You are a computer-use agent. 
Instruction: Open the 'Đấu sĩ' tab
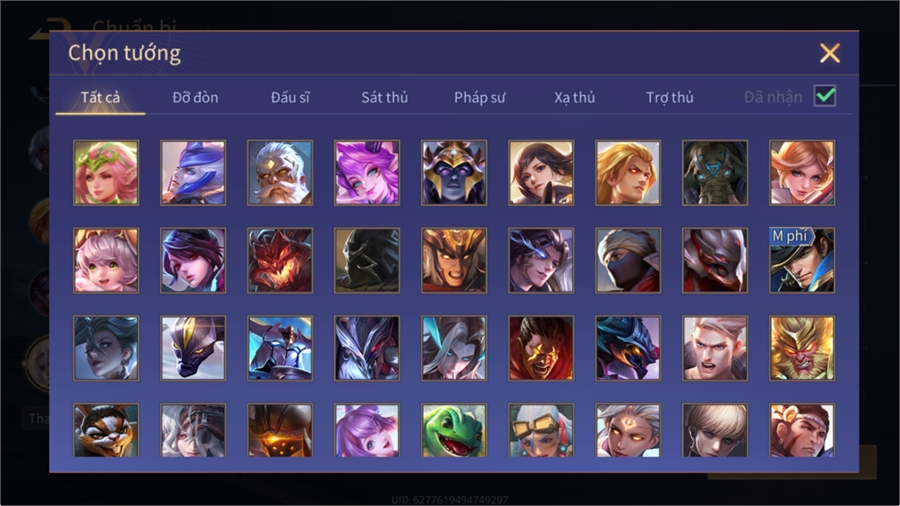(290, 98)
